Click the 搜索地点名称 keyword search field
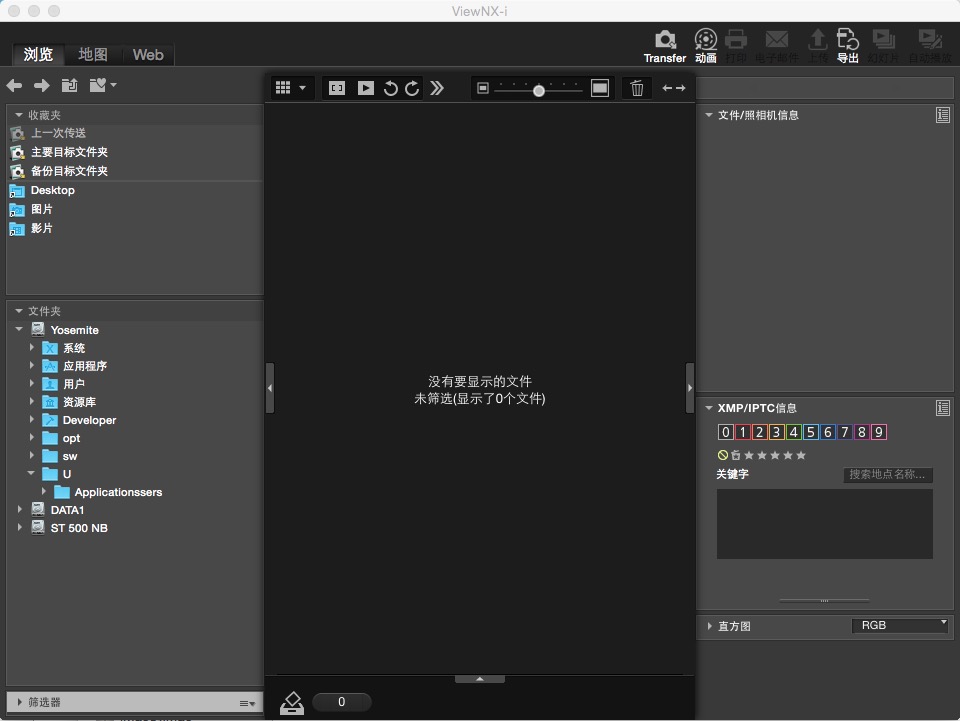Screen dimensions: 960x721 (x=888, y=475)
